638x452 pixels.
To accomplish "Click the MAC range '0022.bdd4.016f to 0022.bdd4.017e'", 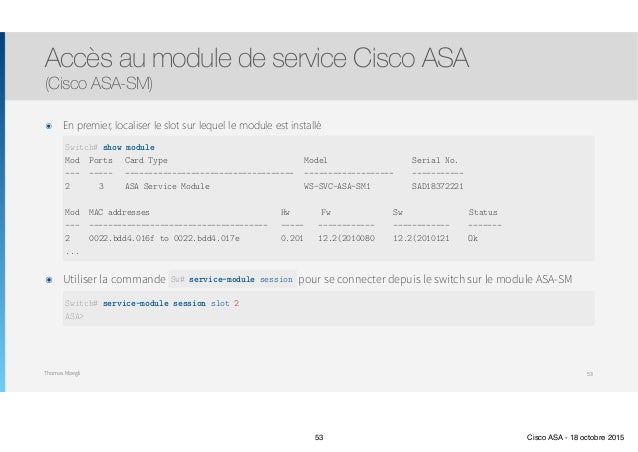I will point(164,238).
